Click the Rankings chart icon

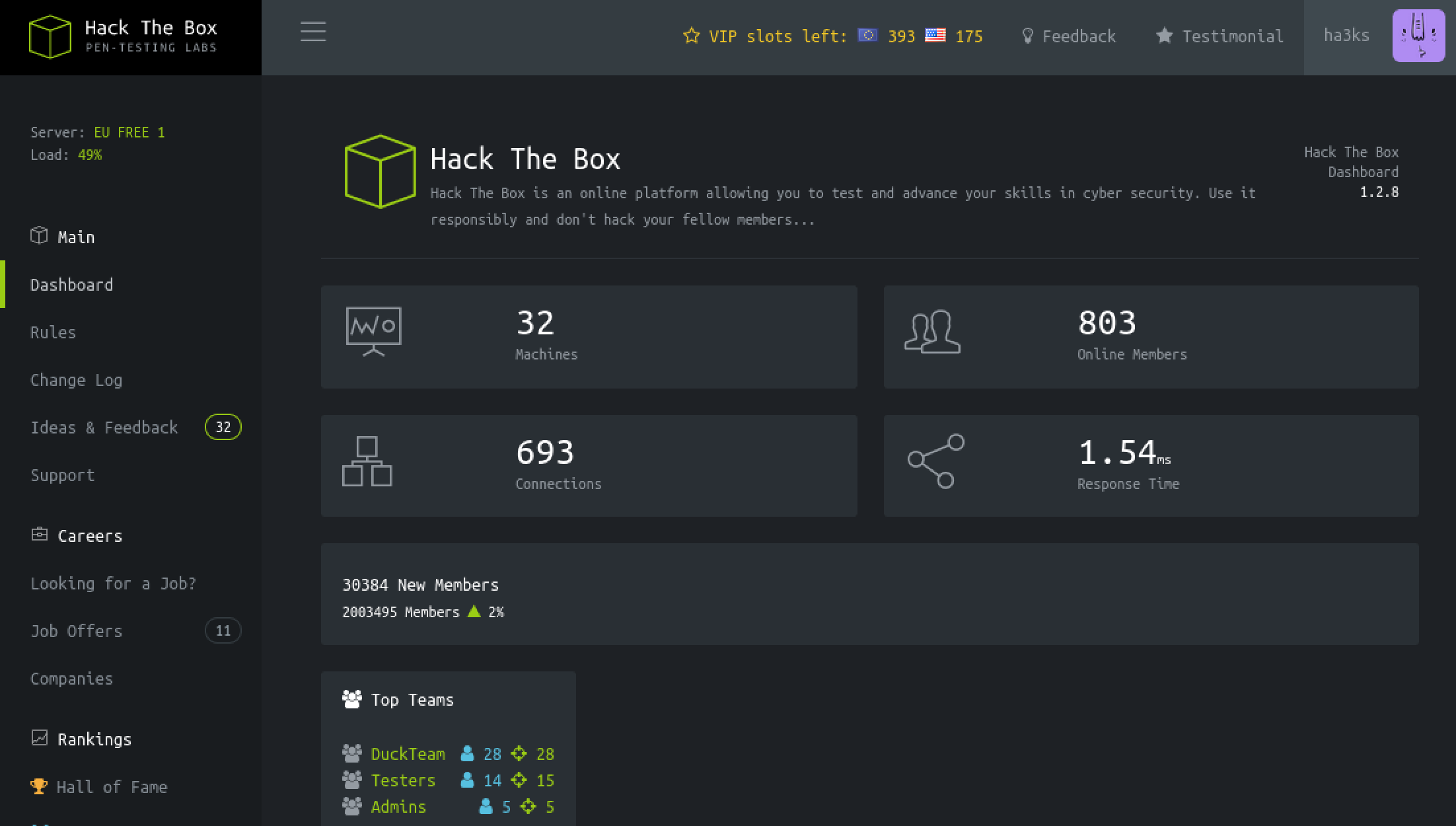40,737
